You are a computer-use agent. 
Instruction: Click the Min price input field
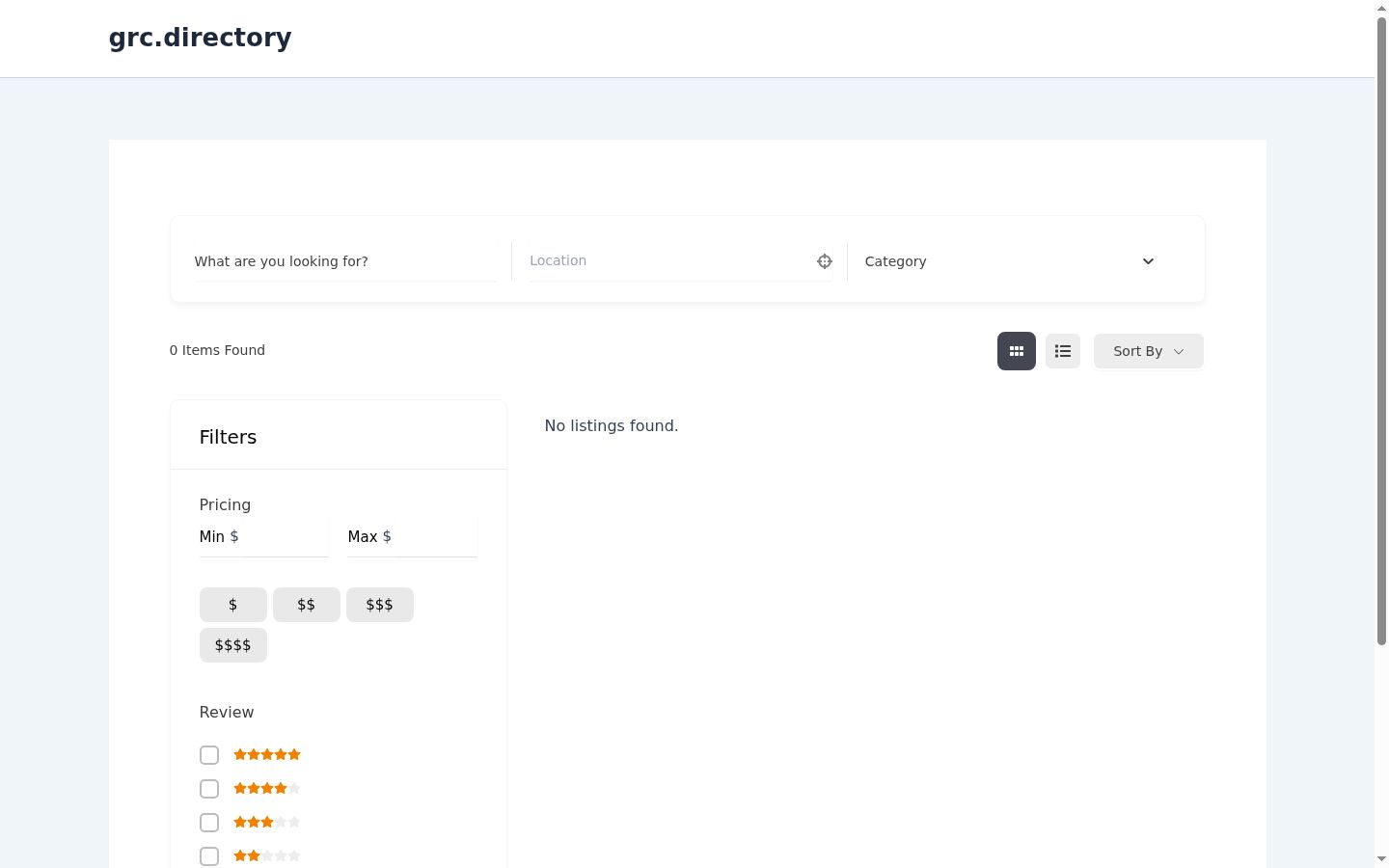pos(284,537)
